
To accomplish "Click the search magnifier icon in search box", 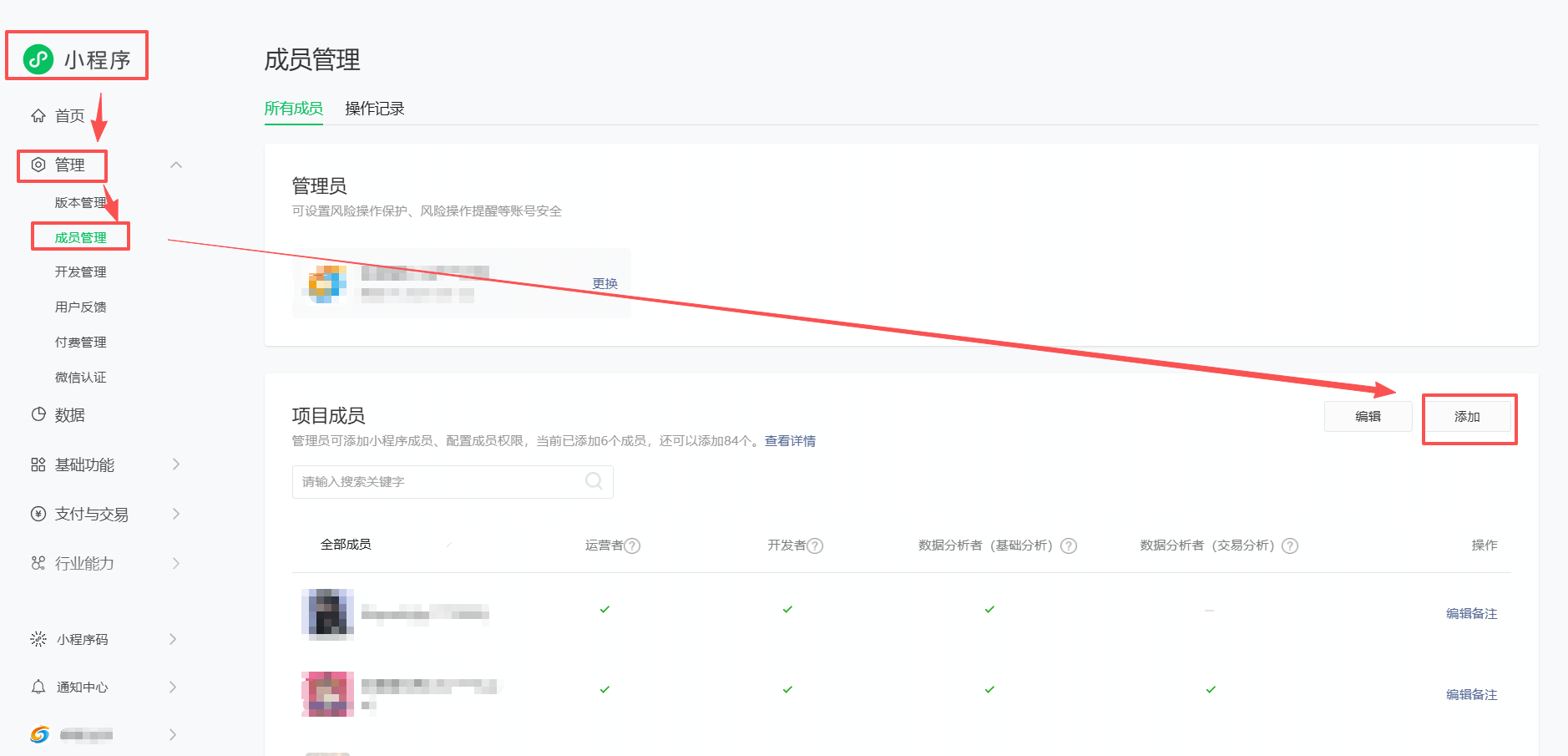I will tap(594, 481).
